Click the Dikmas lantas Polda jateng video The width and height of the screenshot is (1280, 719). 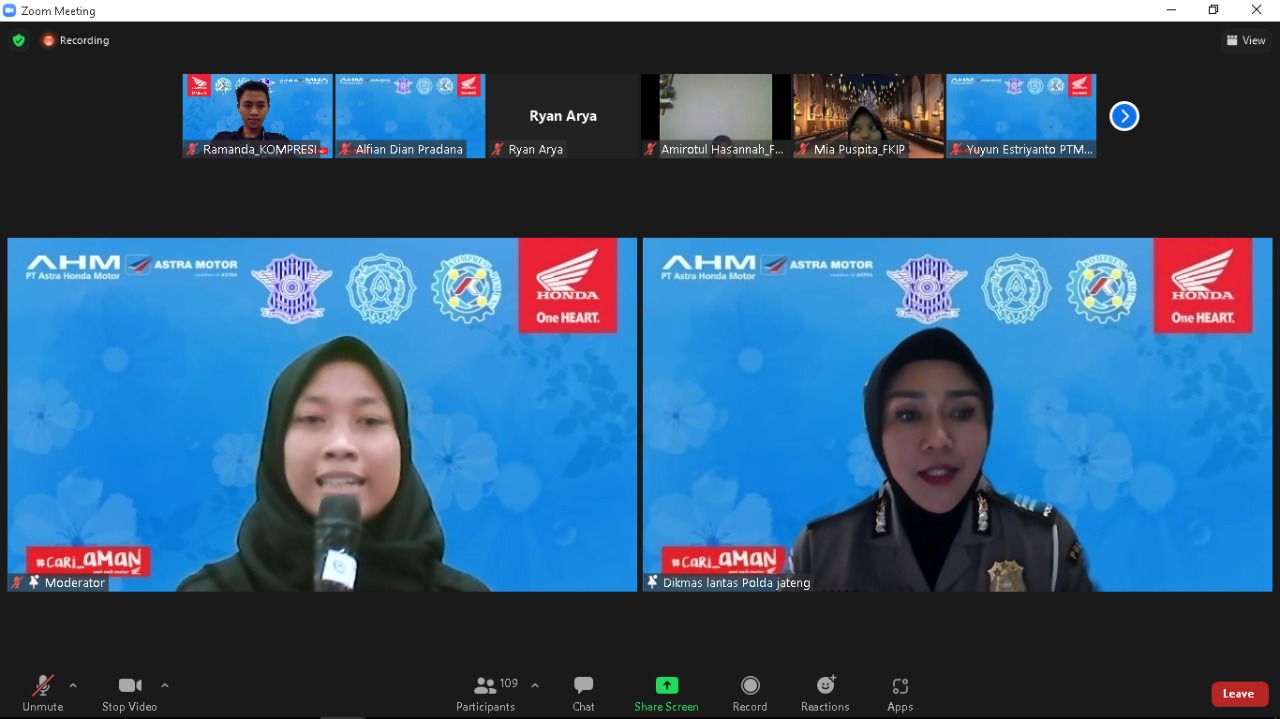coord(957,414)
